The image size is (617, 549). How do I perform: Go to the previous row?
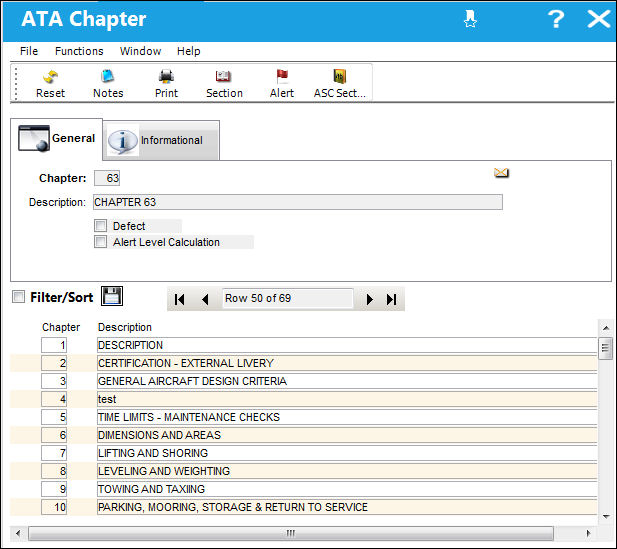205,299
